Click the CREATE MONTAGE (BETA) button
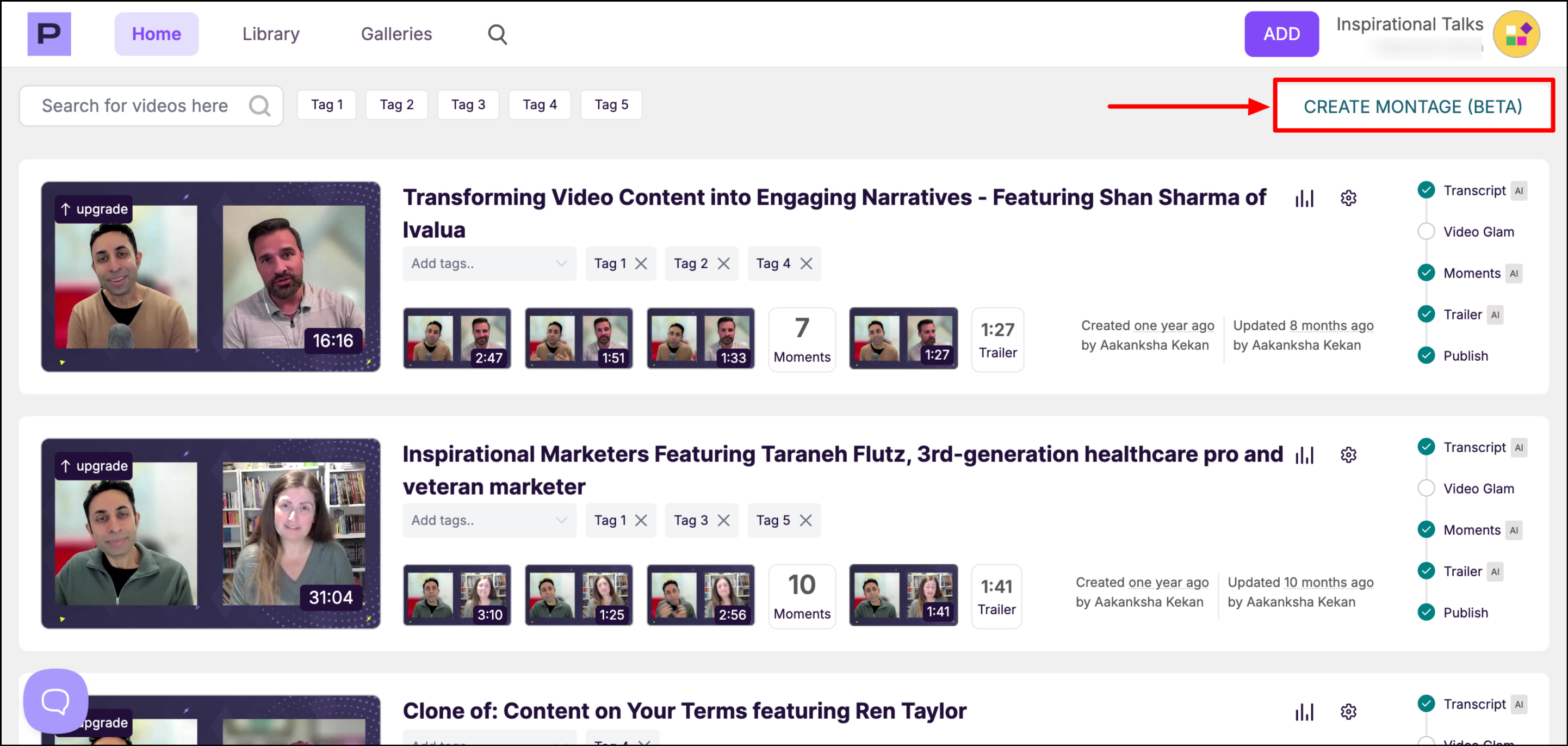This screenshot has width=1568, height=746. click(1413, 107)
